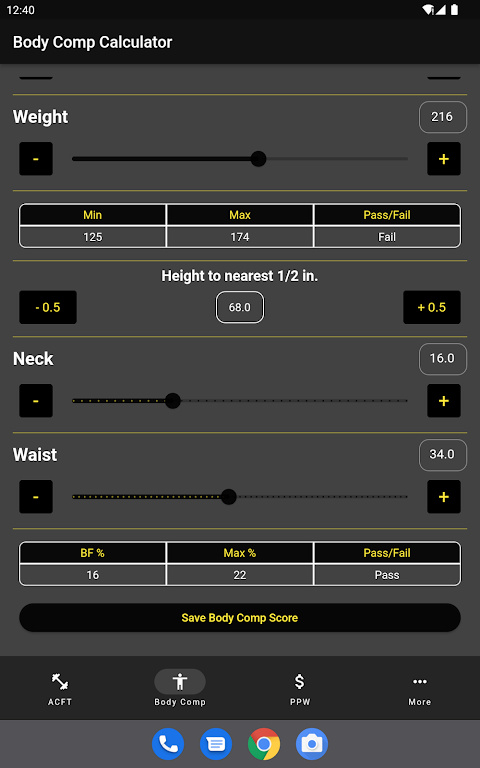Open the Camera app icon

click(x=312, y=744)
